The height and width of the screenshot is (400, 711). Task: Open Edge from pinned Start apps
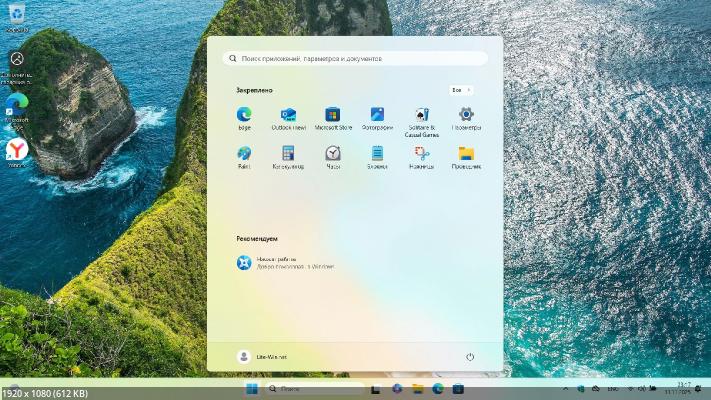tap(244, 116)
